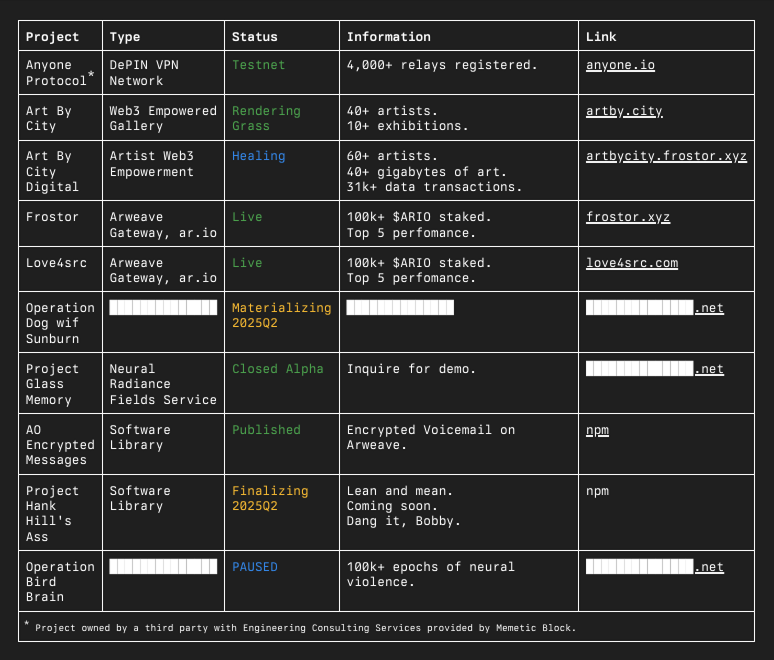
Task: Click the '31k+ data transactions.' information cell
Action: point(459,171)
